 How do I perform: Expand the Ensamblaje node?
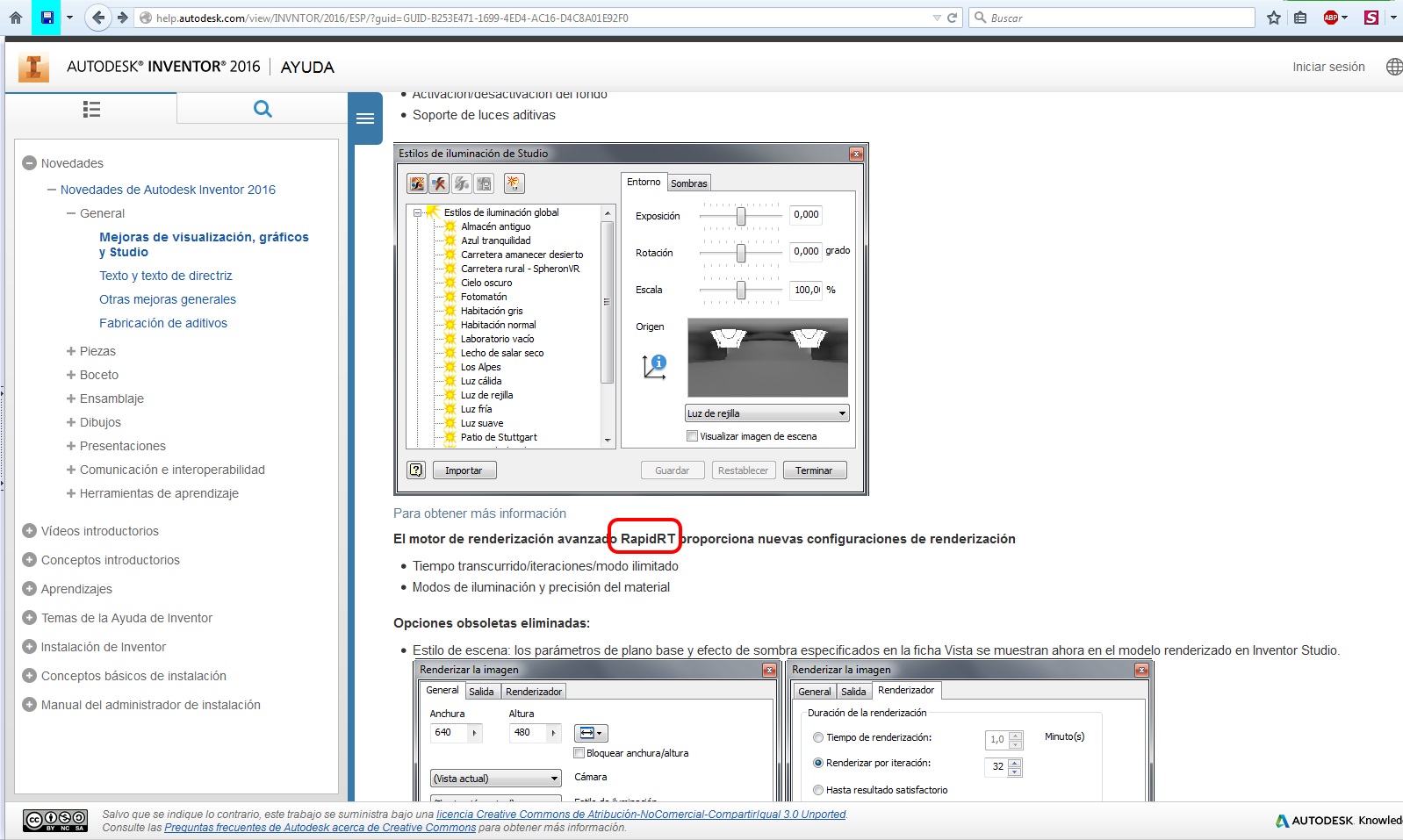tap(71, 398)
